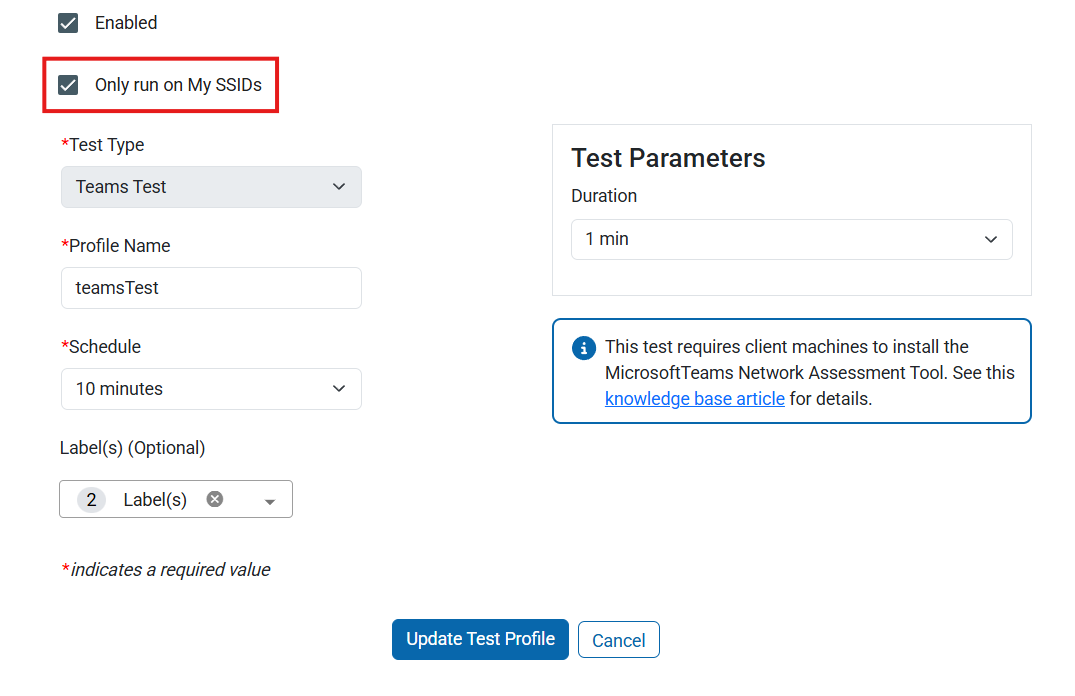Click the "Only run on My SSIDs" label text
Image resolution: width=1075 pixels, height=696 pixels.
click(178, 85)
